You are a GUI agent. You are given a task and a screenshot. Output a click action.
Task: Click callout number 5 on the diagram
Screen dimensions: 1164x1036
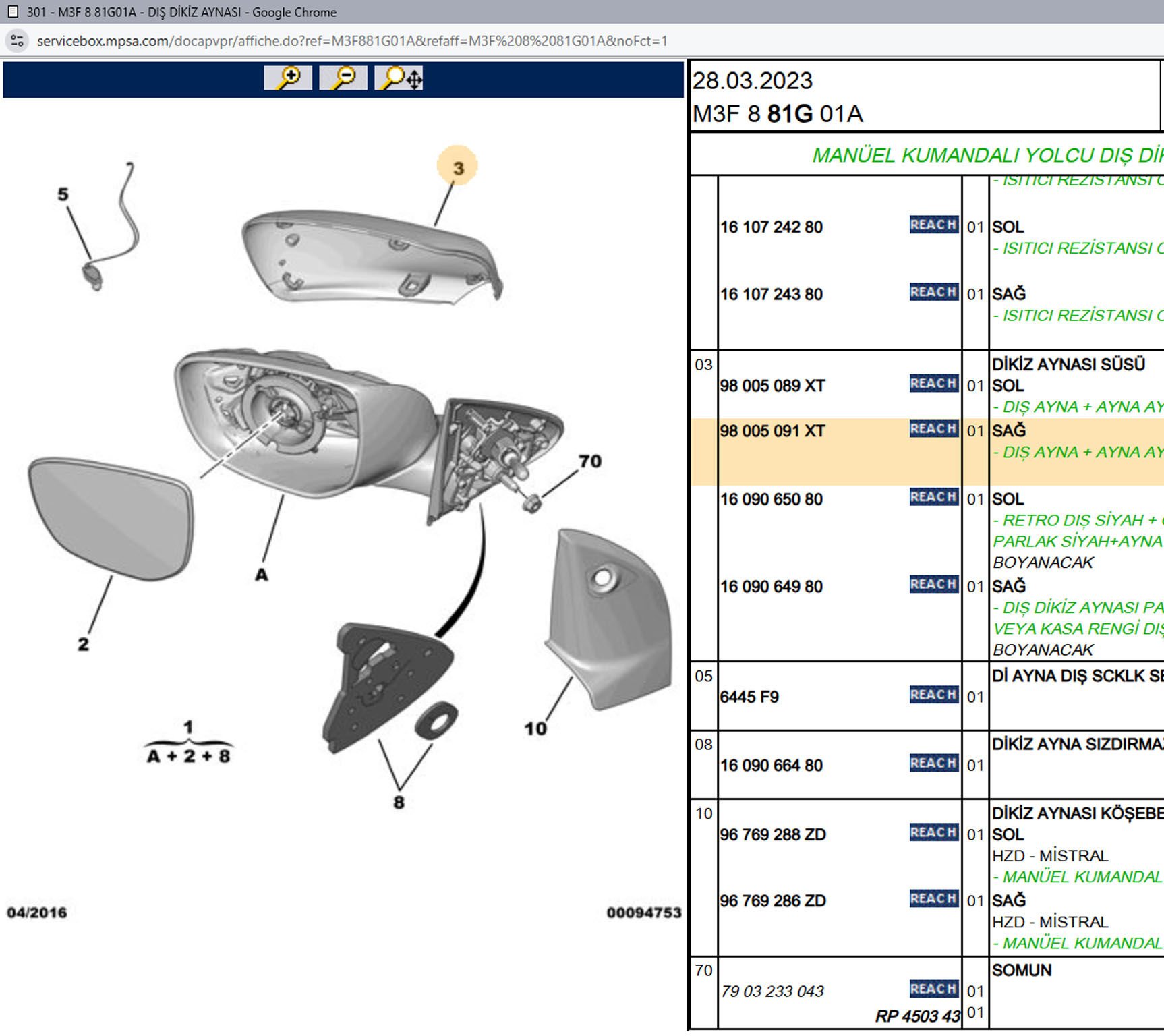(63, 194)
